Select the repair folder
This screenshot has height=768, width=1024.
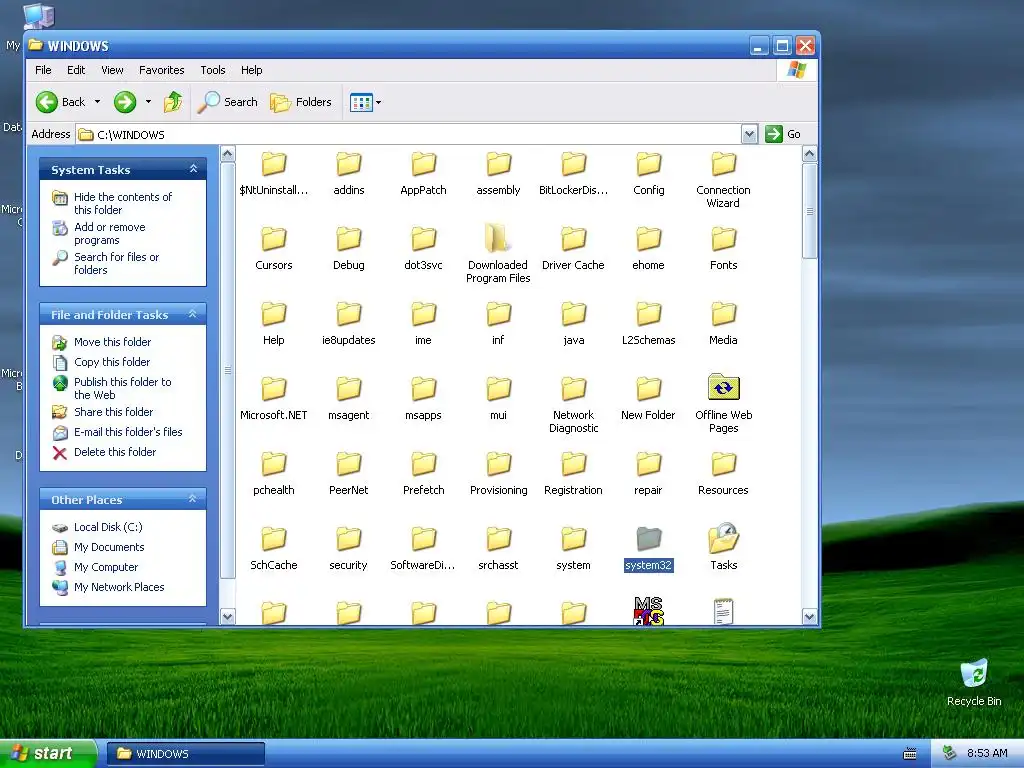click(648, 473)
